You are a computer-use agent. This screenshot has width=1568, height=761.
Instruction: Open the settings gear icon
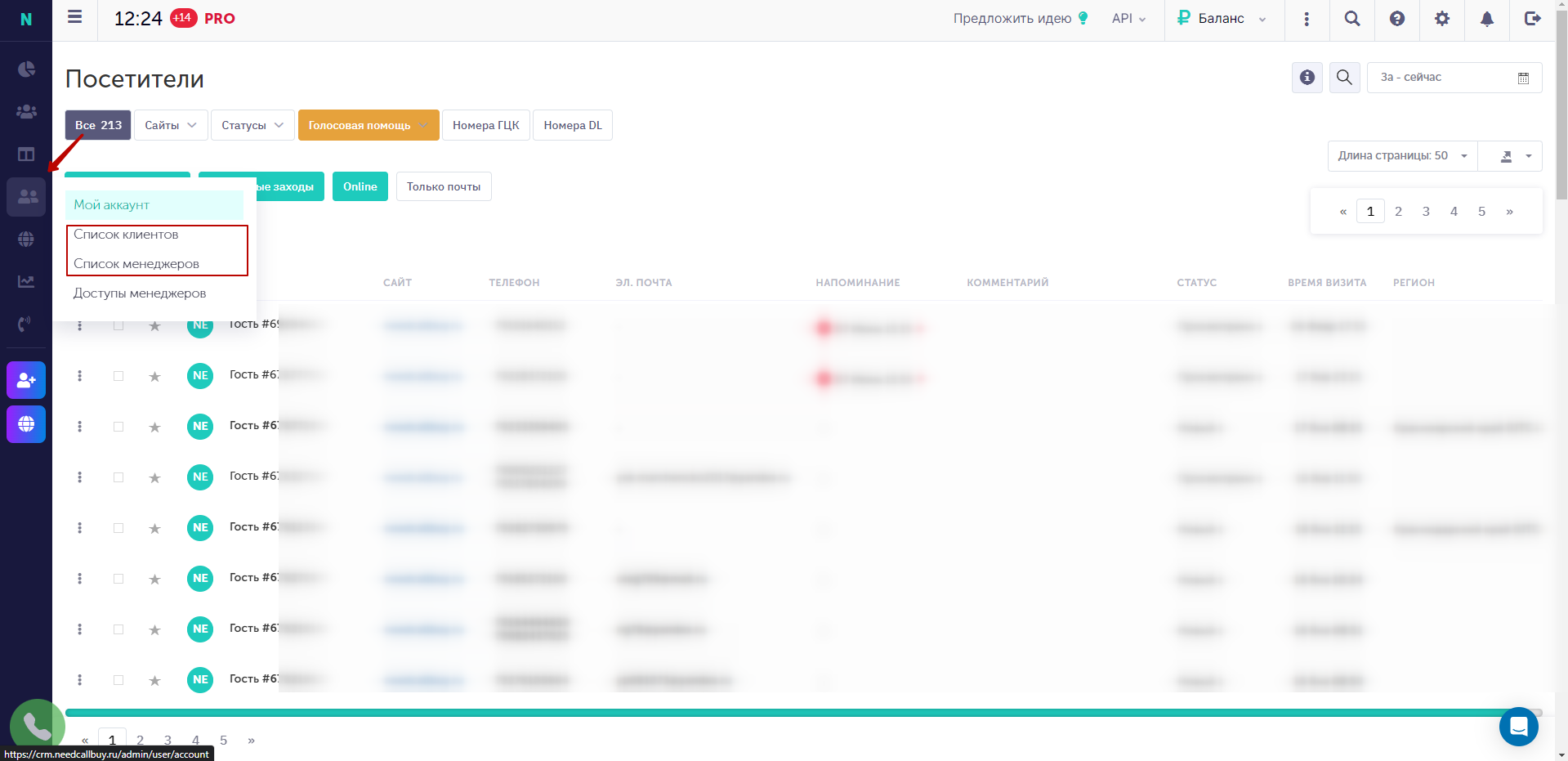1442,19
